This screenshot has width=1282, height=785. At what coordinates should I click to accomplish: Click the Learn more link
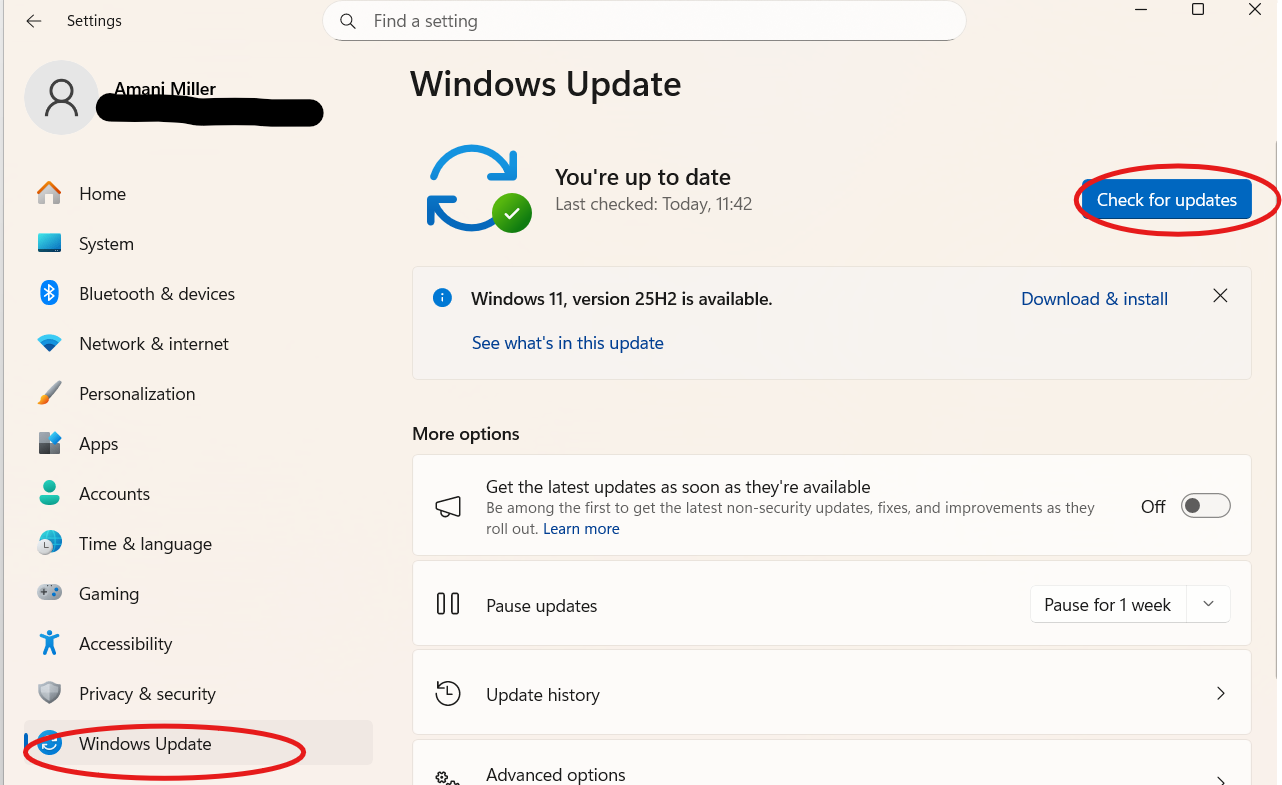point(581,529)
